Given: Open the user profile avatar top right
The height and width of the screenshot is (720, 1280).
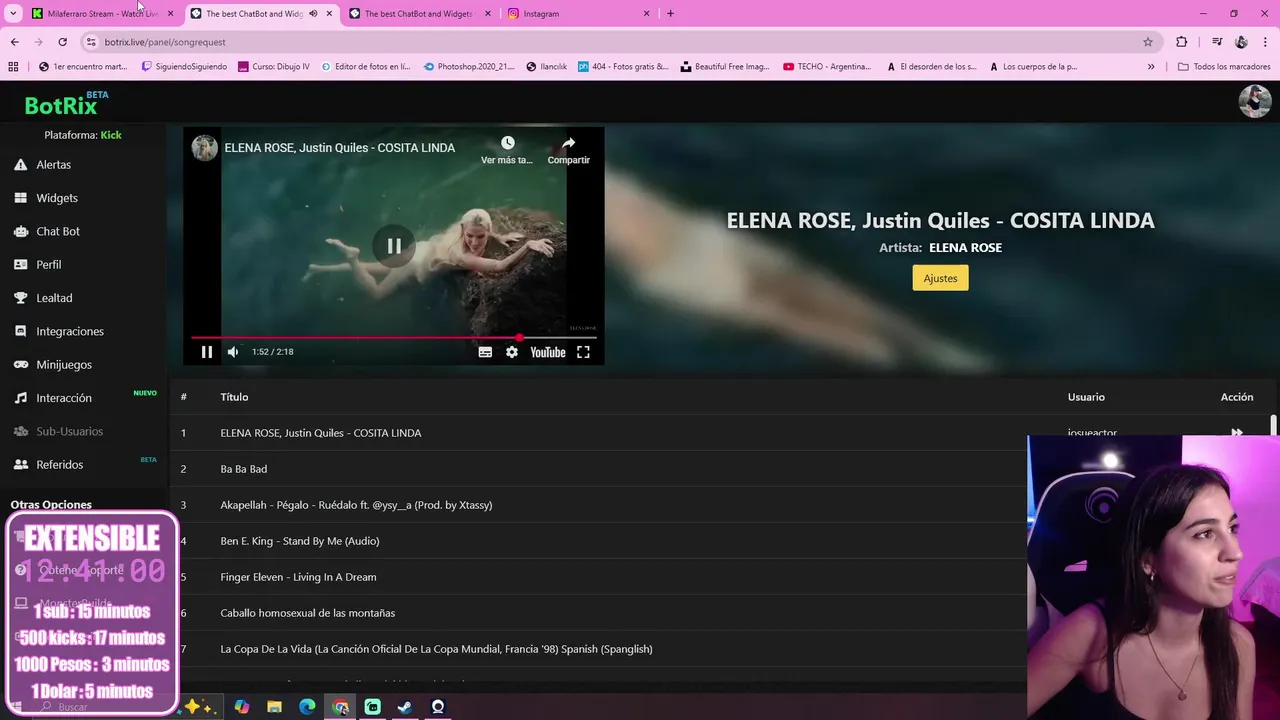Looking at the screenshot, I should 1255,101.
